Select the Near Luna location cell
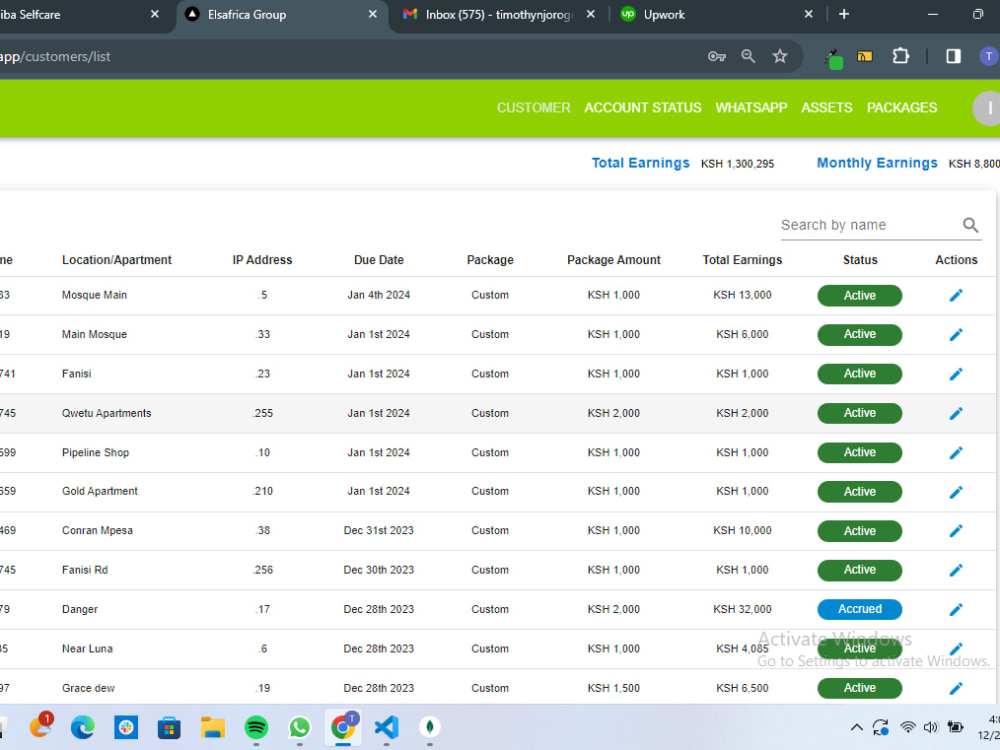This screenshot has width=1000, height=750. [87, 649]
